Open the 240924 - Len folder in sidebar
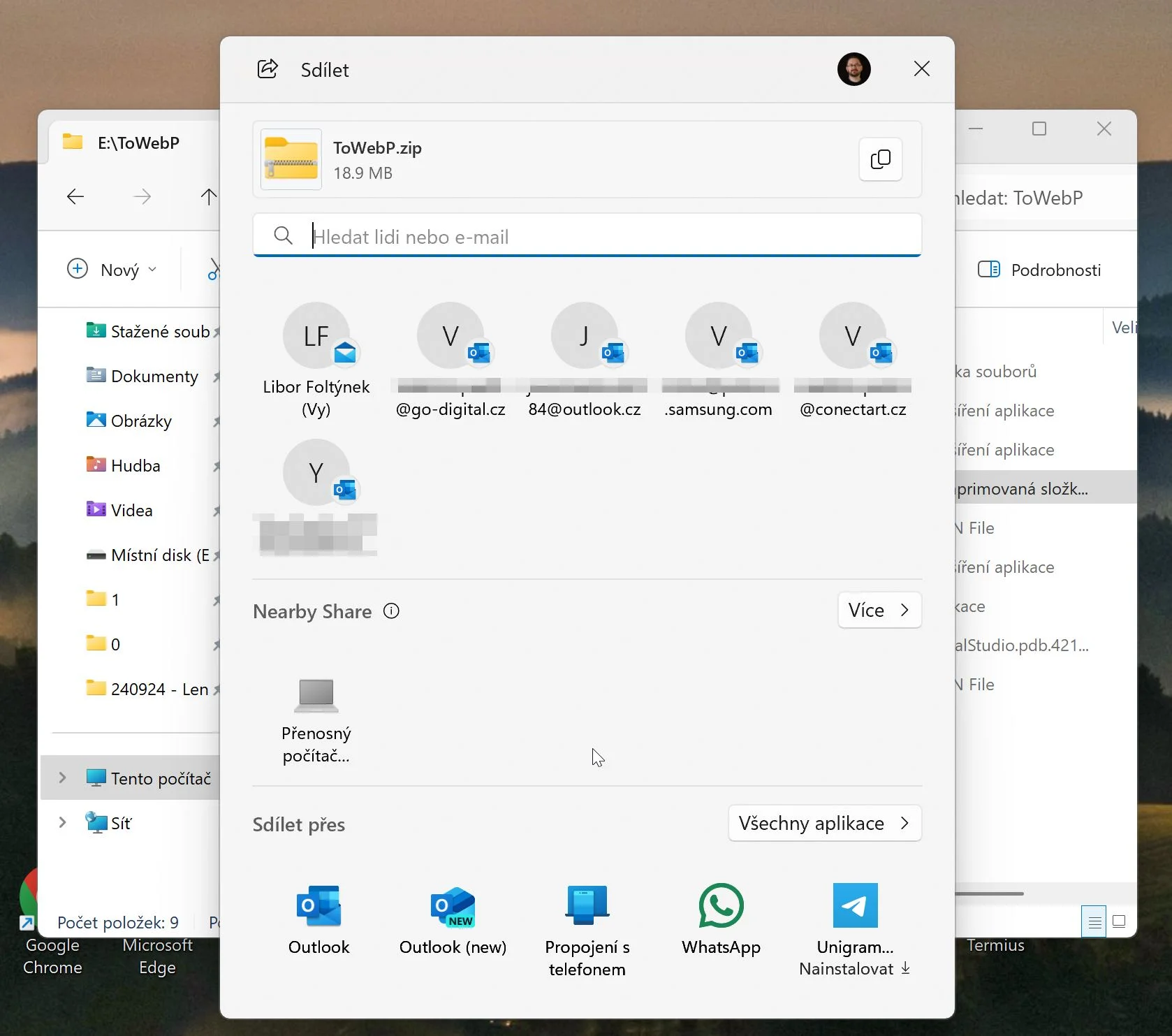The width and height of the screenshot is (1172, 1036). [x=151, y=689]
